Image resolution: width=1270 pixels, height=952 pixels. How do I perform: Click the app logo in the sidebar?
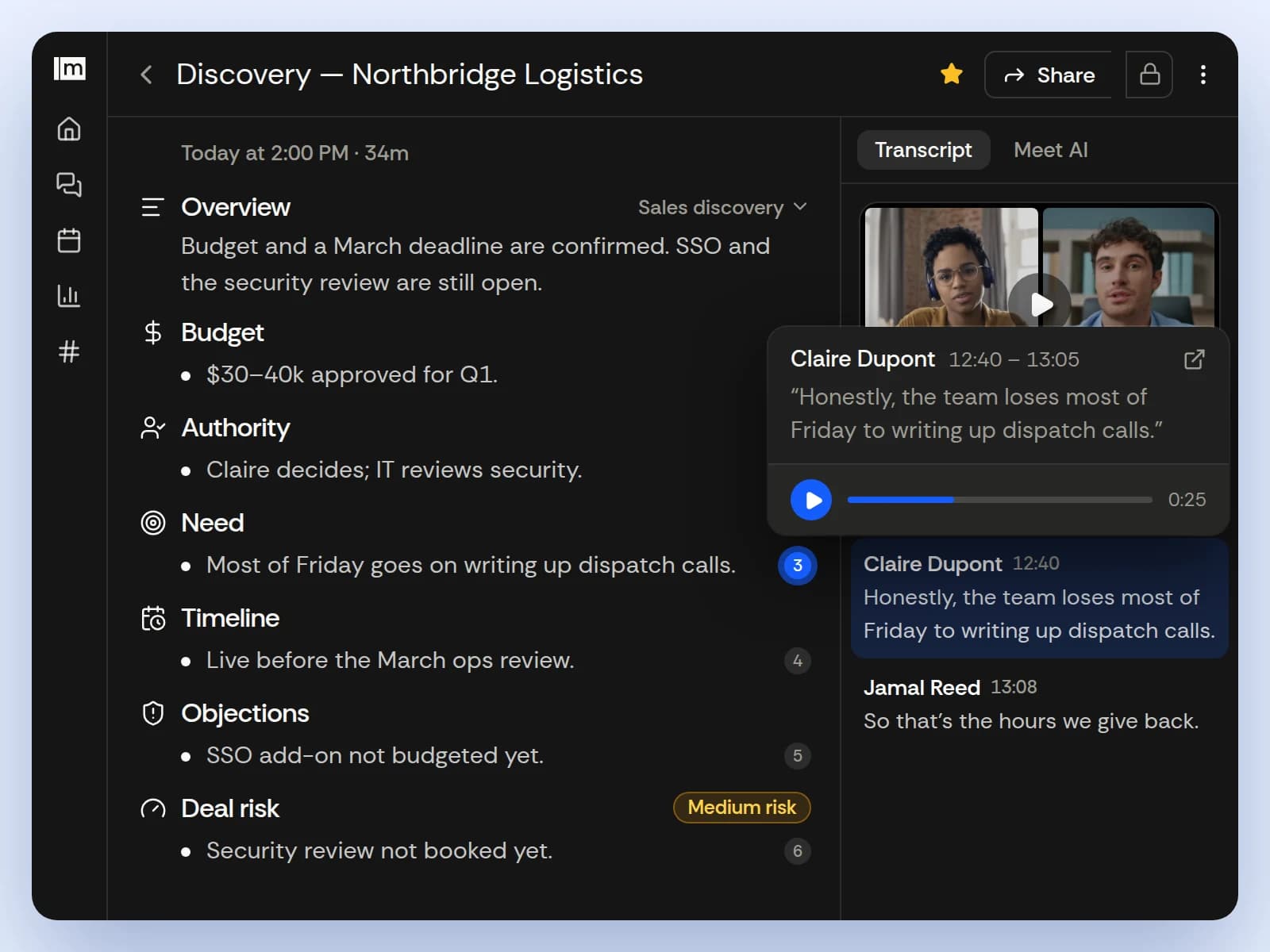tap(69, 69)
